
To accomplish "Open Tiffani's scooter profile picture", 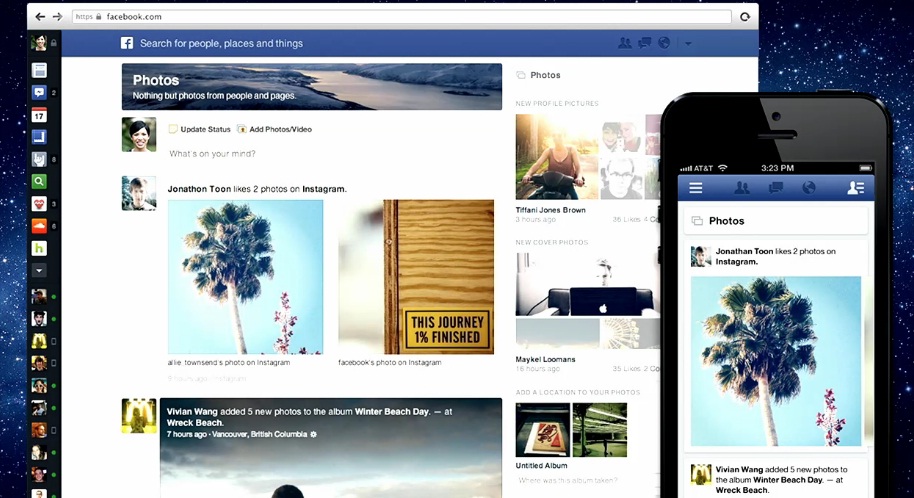I will [557, 157].
